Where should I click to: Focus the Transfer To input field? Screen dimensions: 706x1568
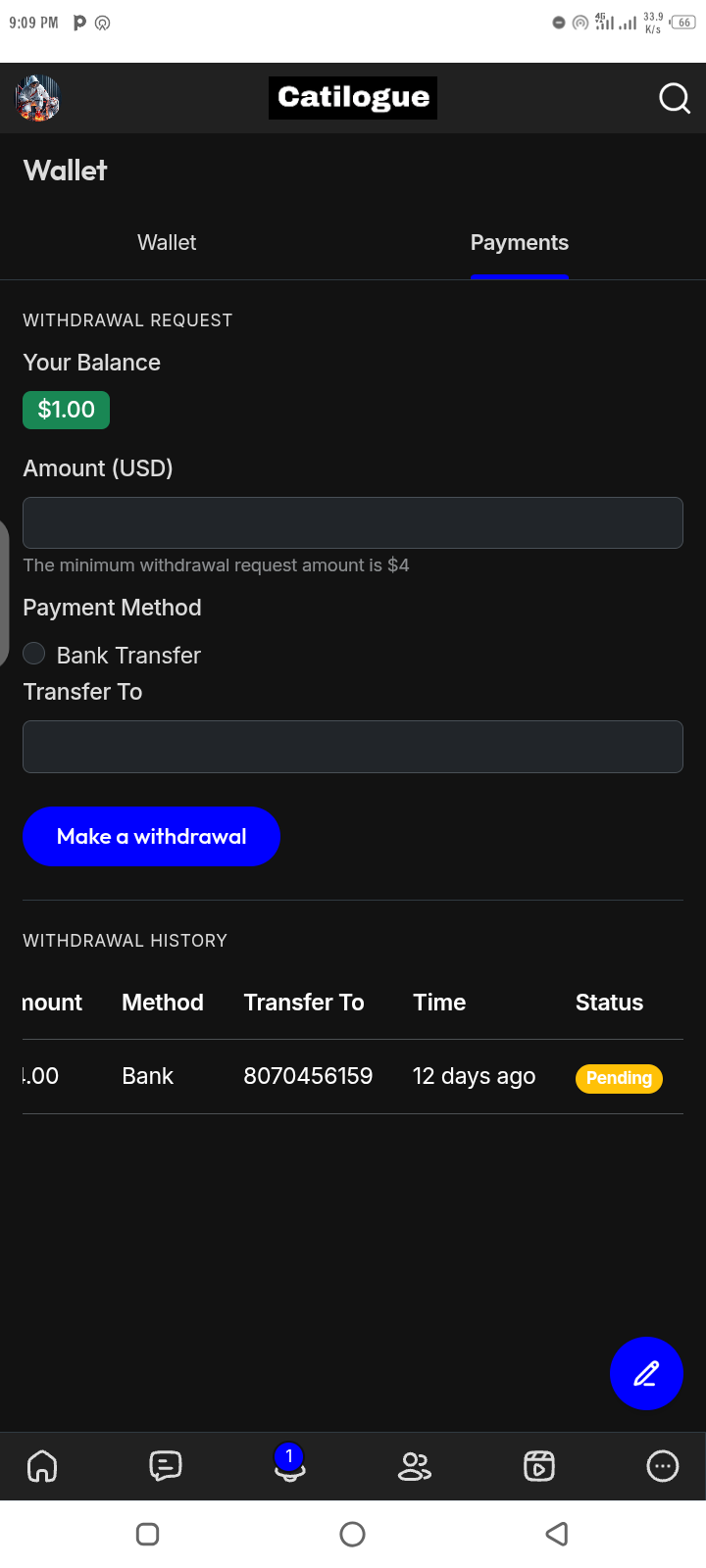pos(353,747)
